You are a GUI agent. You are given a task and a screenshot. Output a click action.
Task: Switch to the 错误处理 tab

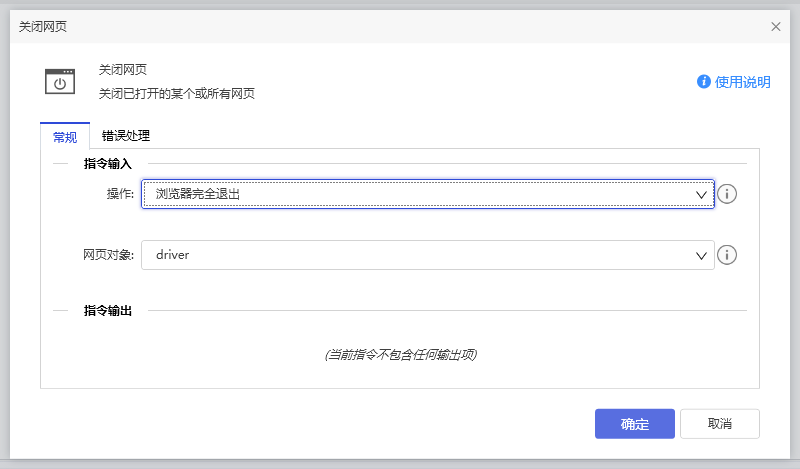126,136
